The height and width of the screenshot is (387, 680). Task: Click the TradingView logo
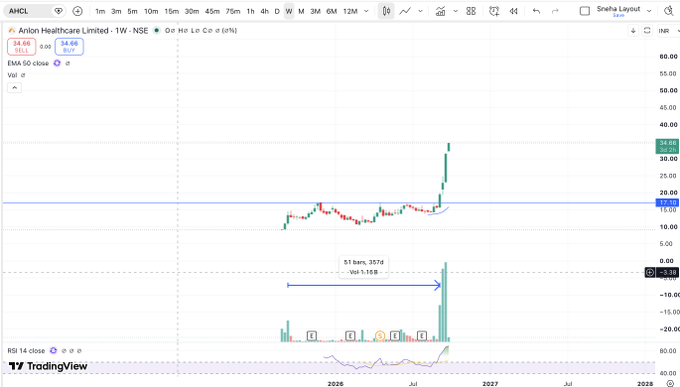(x=48, y=366)
